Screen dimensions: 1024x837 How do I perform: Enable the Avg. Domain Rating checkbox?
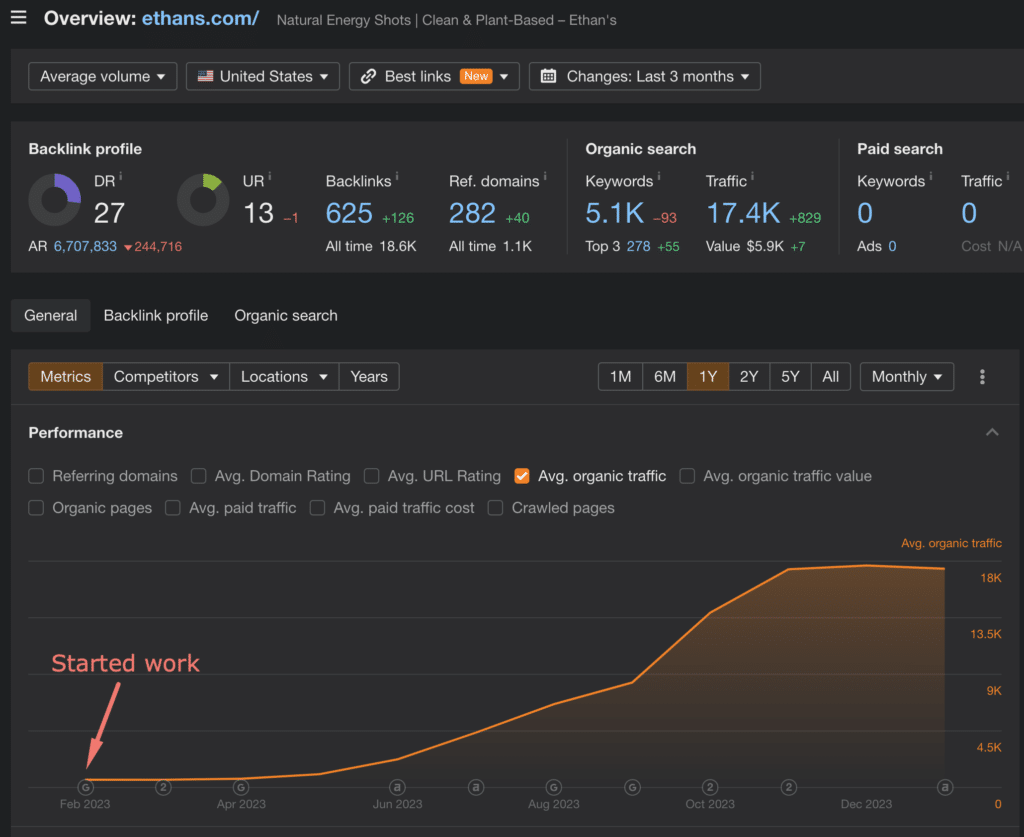pos(199,476)
